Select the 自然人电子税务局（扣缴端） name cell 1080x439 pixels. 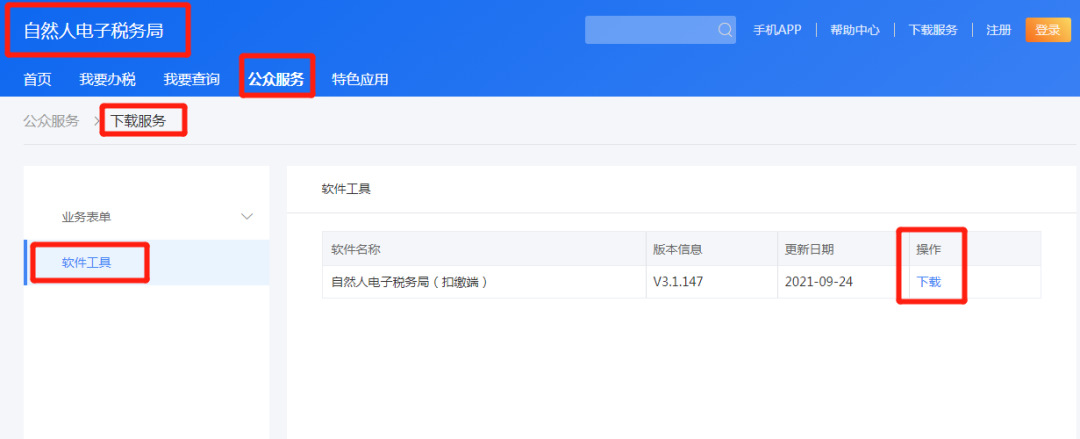pos(484,282)
